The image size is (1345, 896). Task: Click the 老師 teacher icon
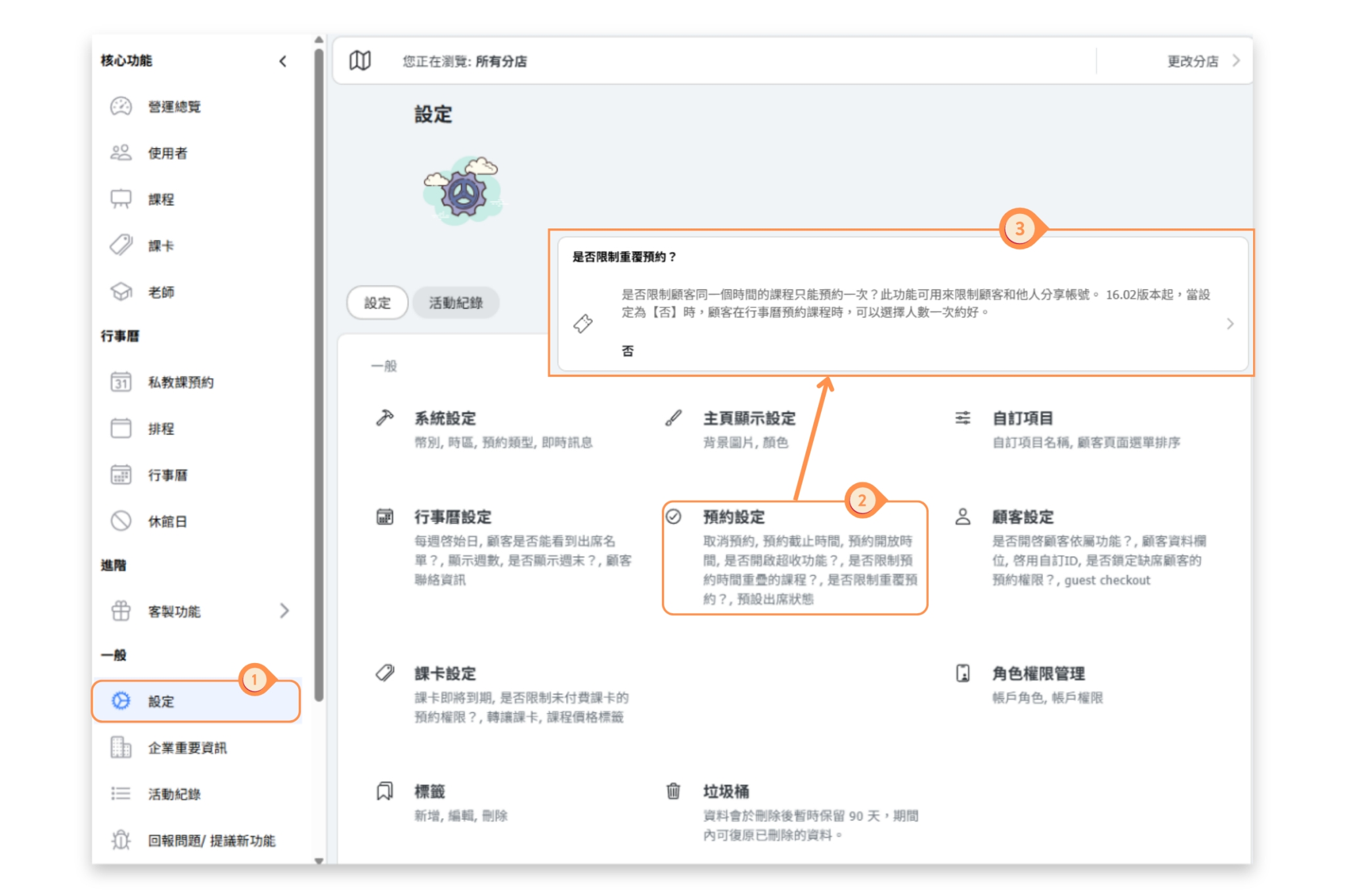(121, 291)
